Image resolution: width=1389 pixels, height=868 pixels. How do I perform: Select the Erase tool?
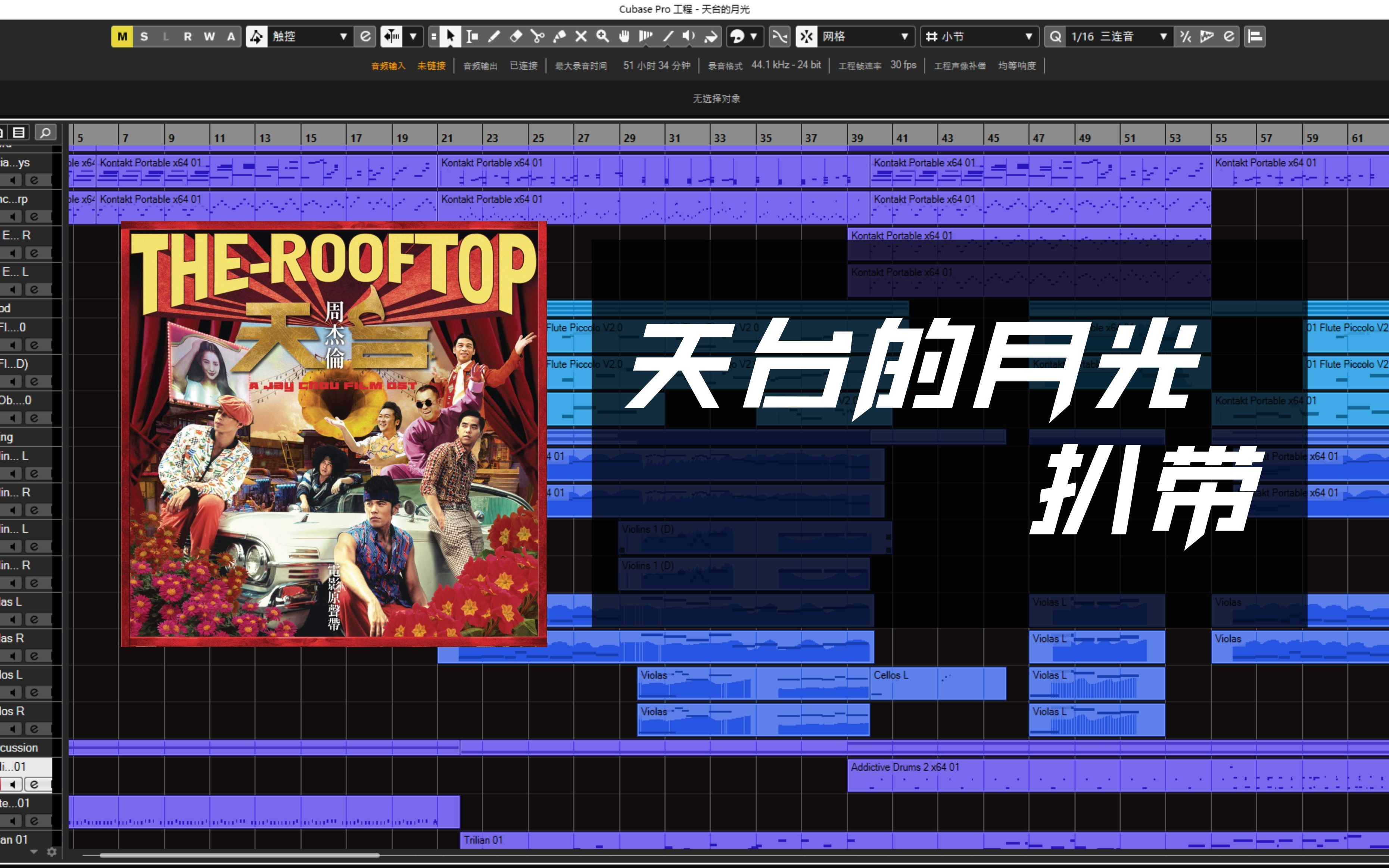click(x=516, y=36)
